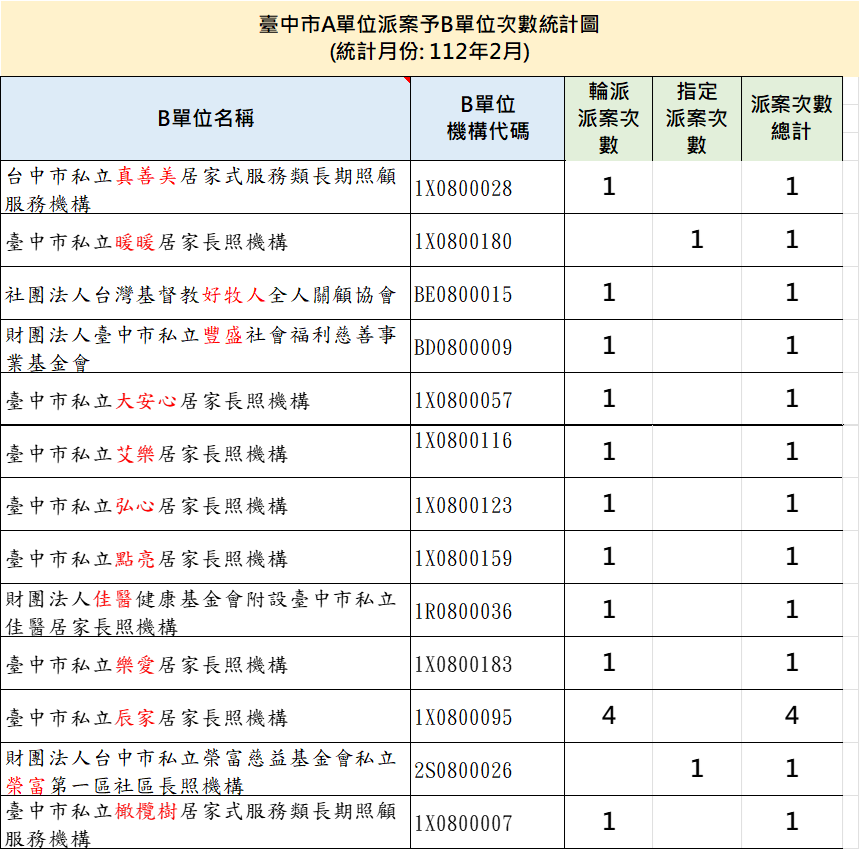The height and width of the screenshot is (850, 860).
Task: Click 指定派案次數 value in 榮富 row
Action: (697, 769)
